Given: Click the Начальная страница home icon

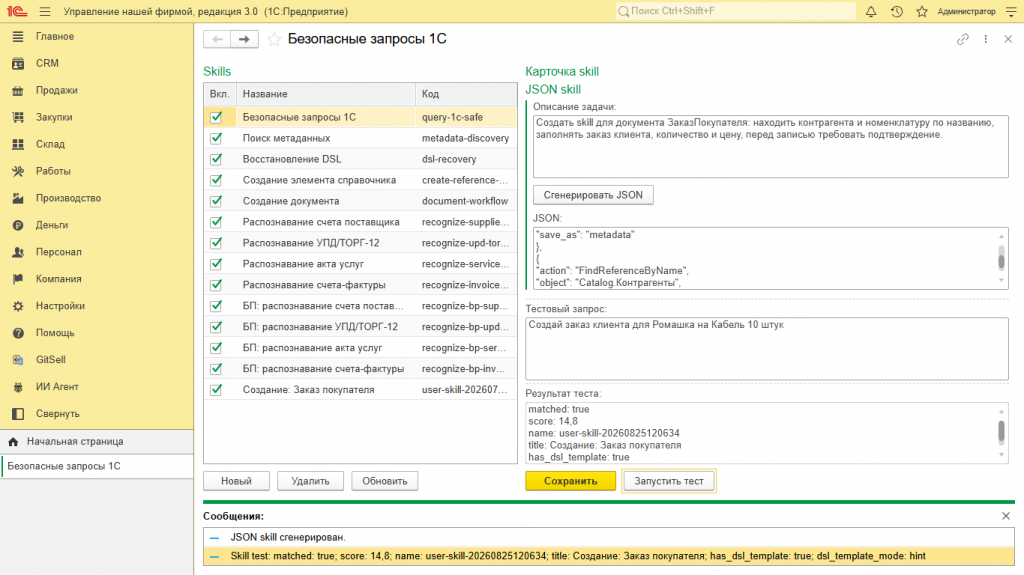Looking at the screenshot, I should click(x=13, y=442).
